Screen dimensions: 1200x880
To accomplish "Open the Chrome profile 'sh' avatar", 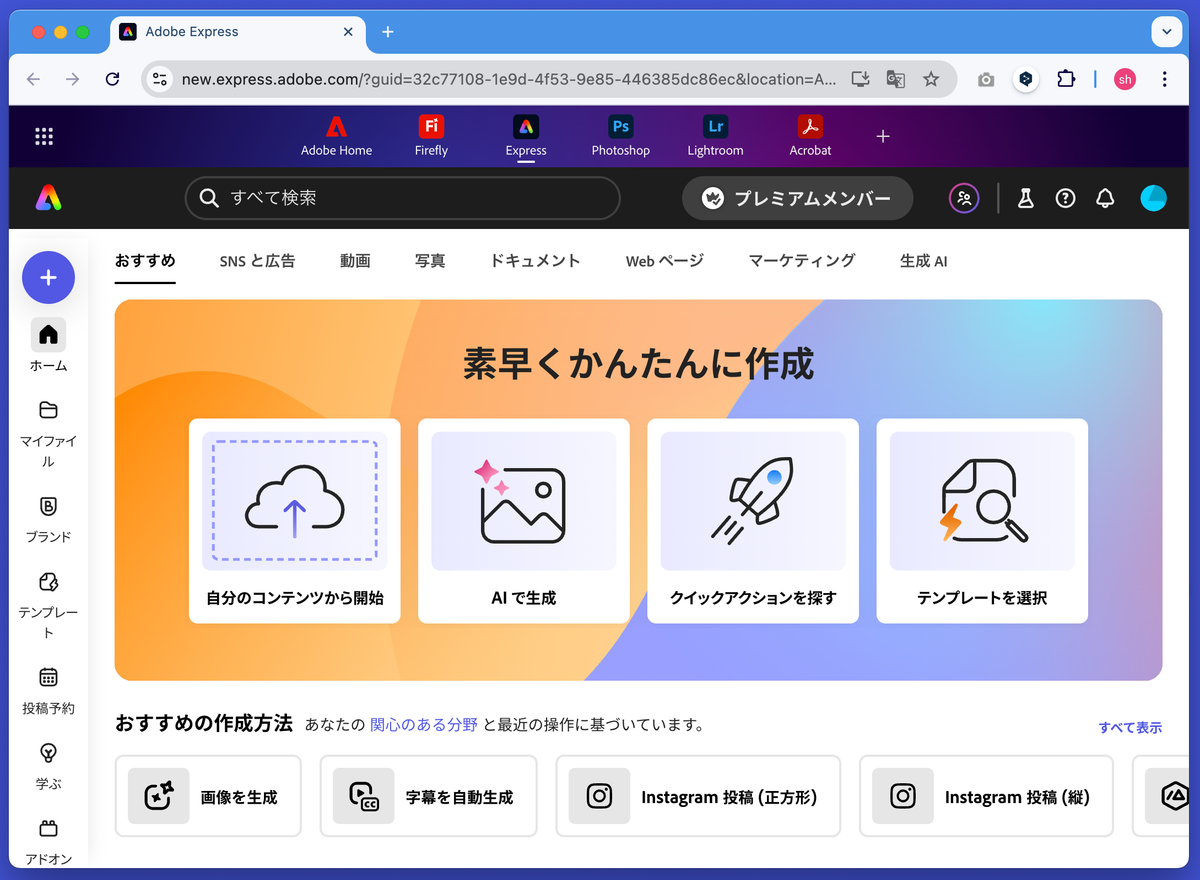I will click(1125, 79).
